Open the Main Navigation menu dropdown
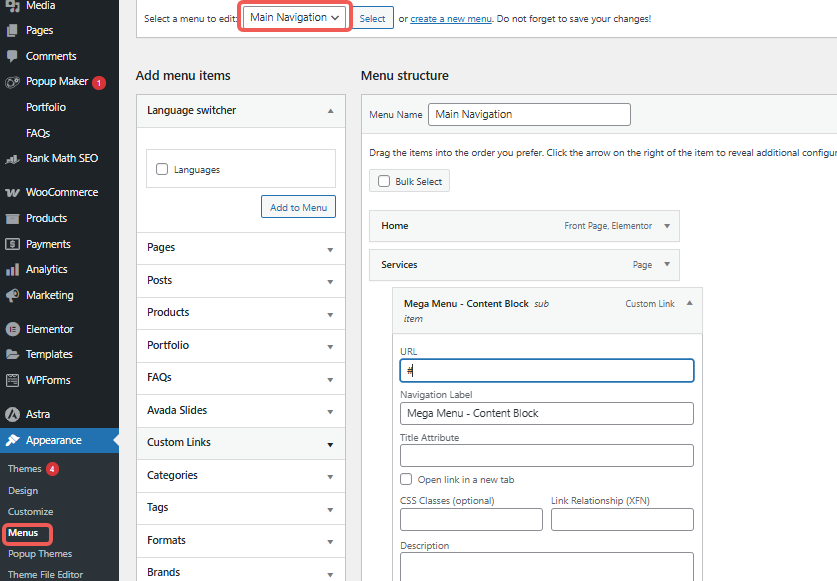The height and width of the screenshot is (581, 837). tap(295, 18)
